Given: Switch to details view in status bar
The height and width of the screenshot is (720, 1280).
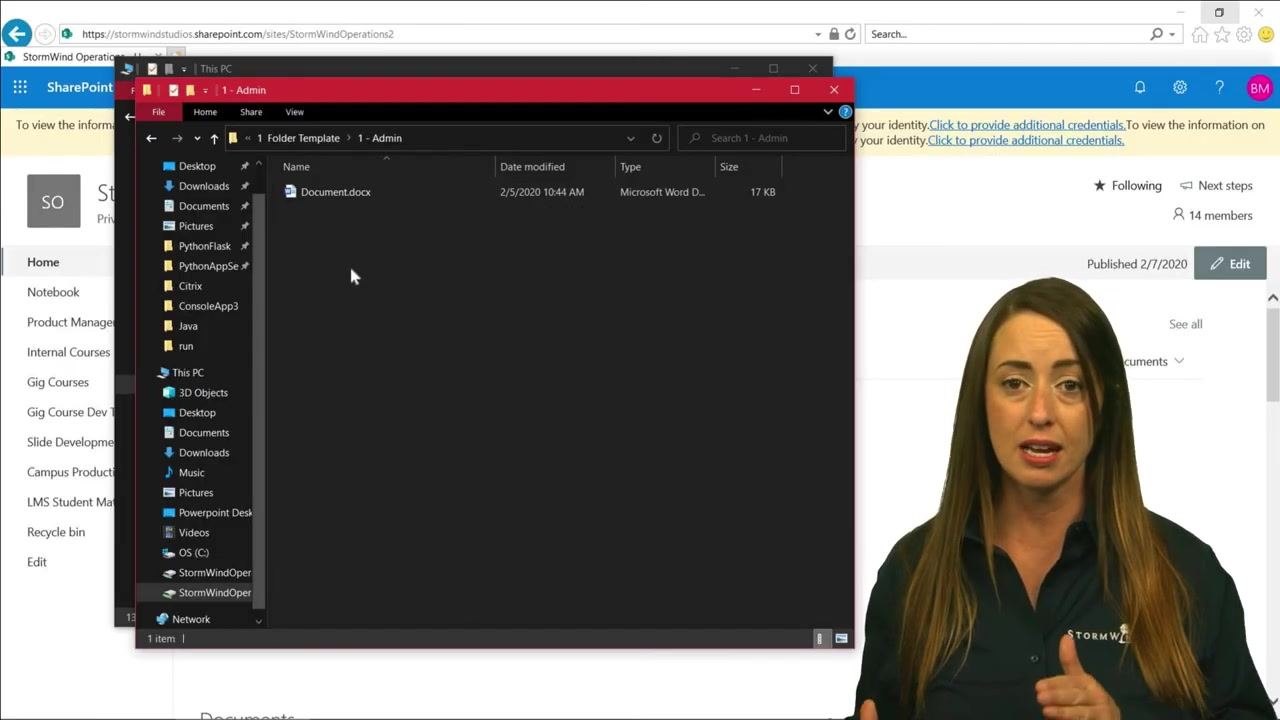Looking at the screenshot, I should pyautogui.click(x=820, y=638).
